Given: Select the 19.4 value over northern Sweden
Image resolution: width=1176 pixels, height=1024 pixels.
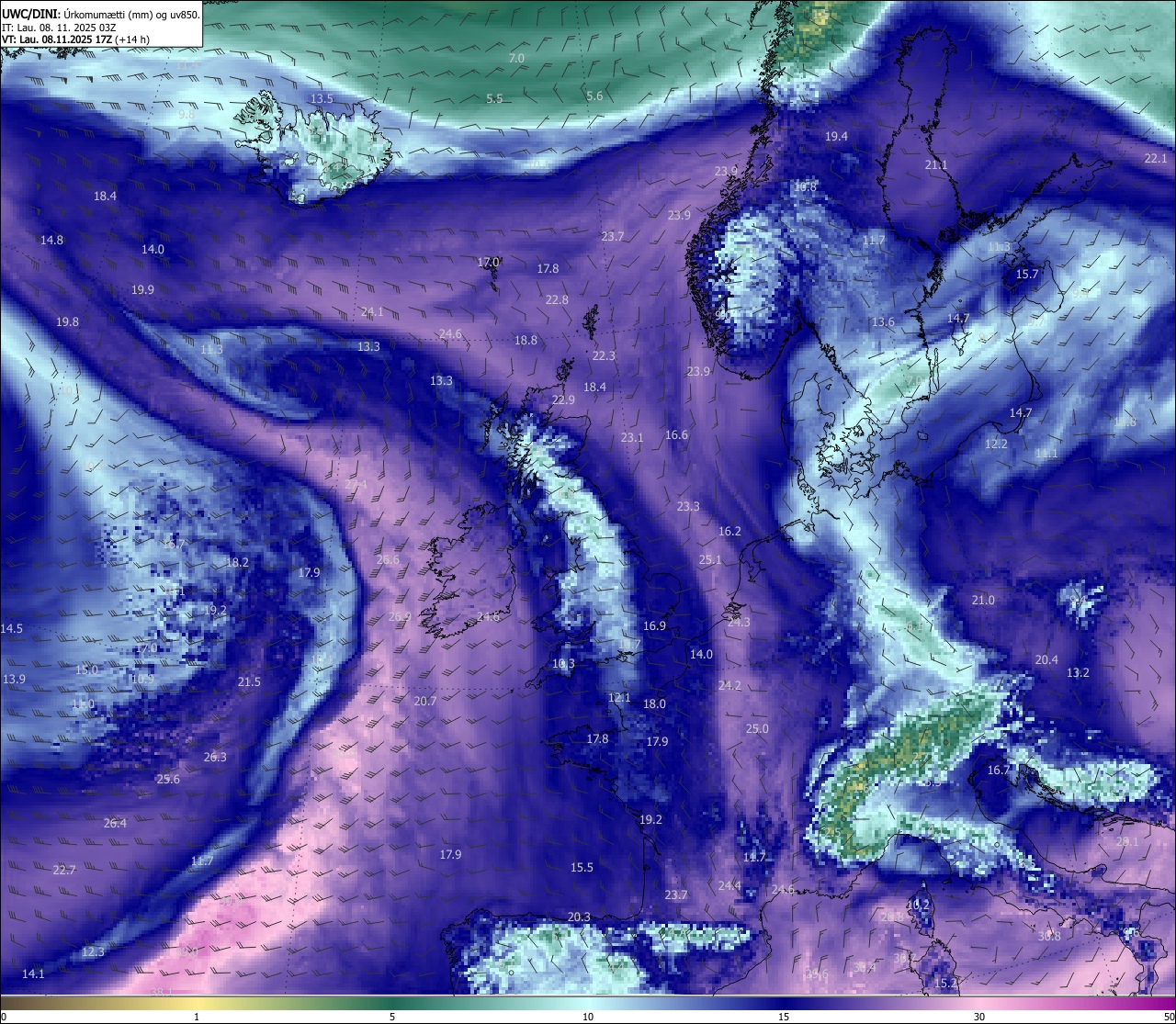Looking at the screenshot, I should (x=836, y=136).
